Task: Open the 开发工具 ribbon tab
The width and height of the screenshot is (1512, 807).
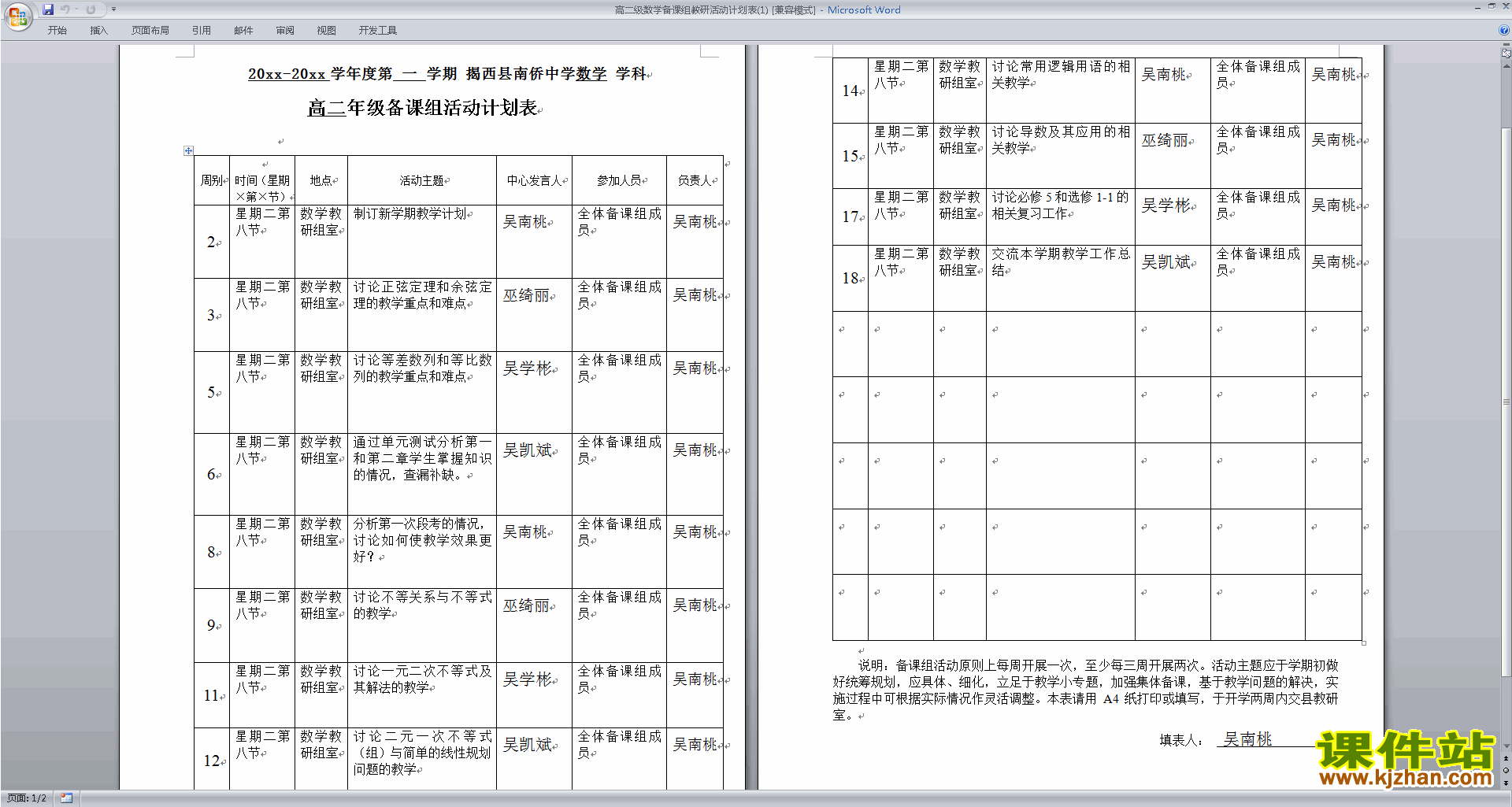Action: click(378, 30)
